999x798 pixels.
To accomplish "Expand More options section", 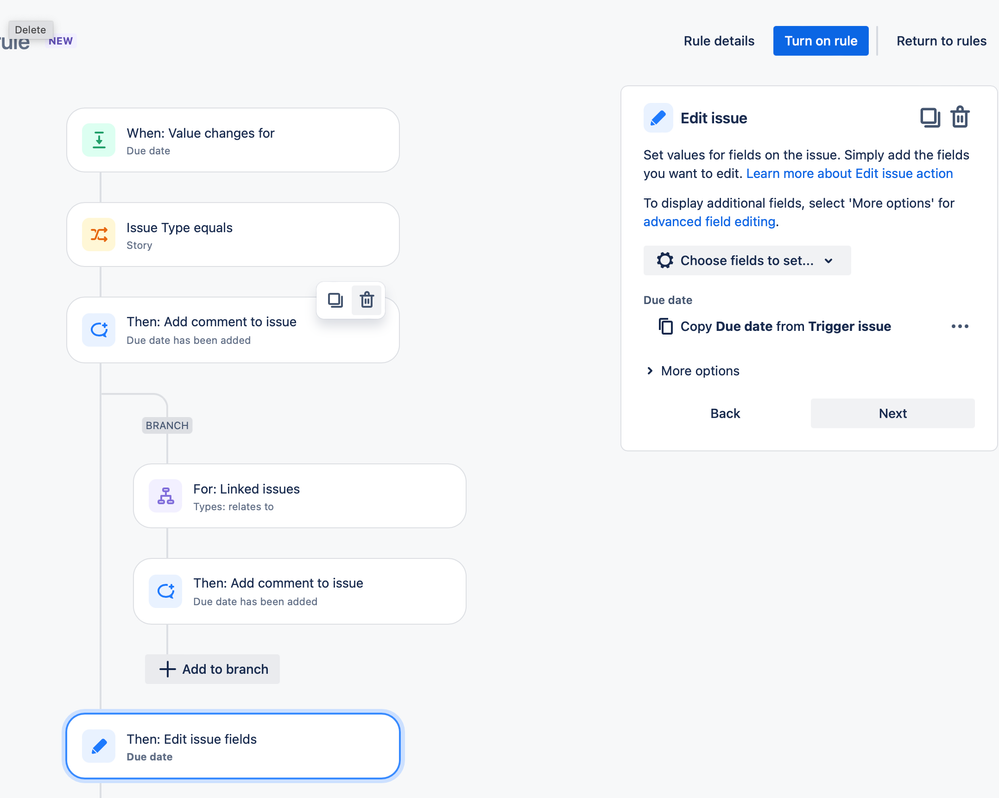I will [693, 371].
